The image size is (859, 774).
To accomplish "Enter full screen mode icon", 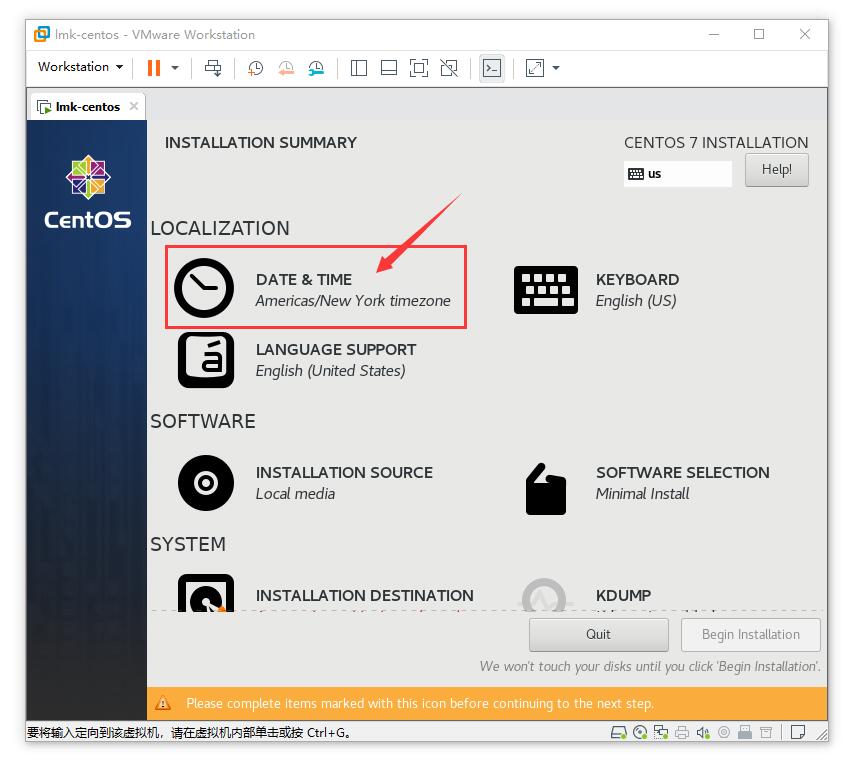I will point(419,68).
